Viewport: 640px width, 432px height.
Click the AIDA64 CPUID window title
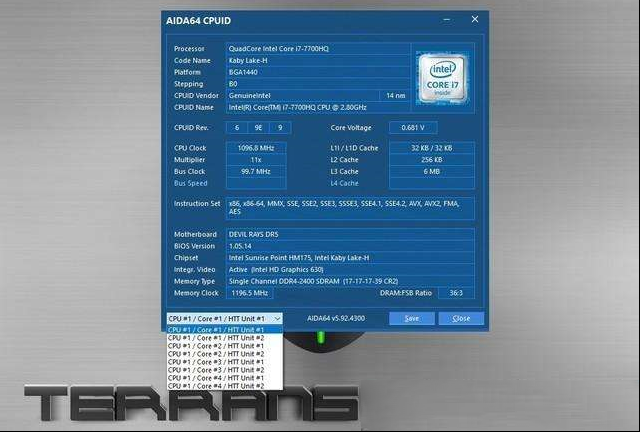[x=198, y=21]
